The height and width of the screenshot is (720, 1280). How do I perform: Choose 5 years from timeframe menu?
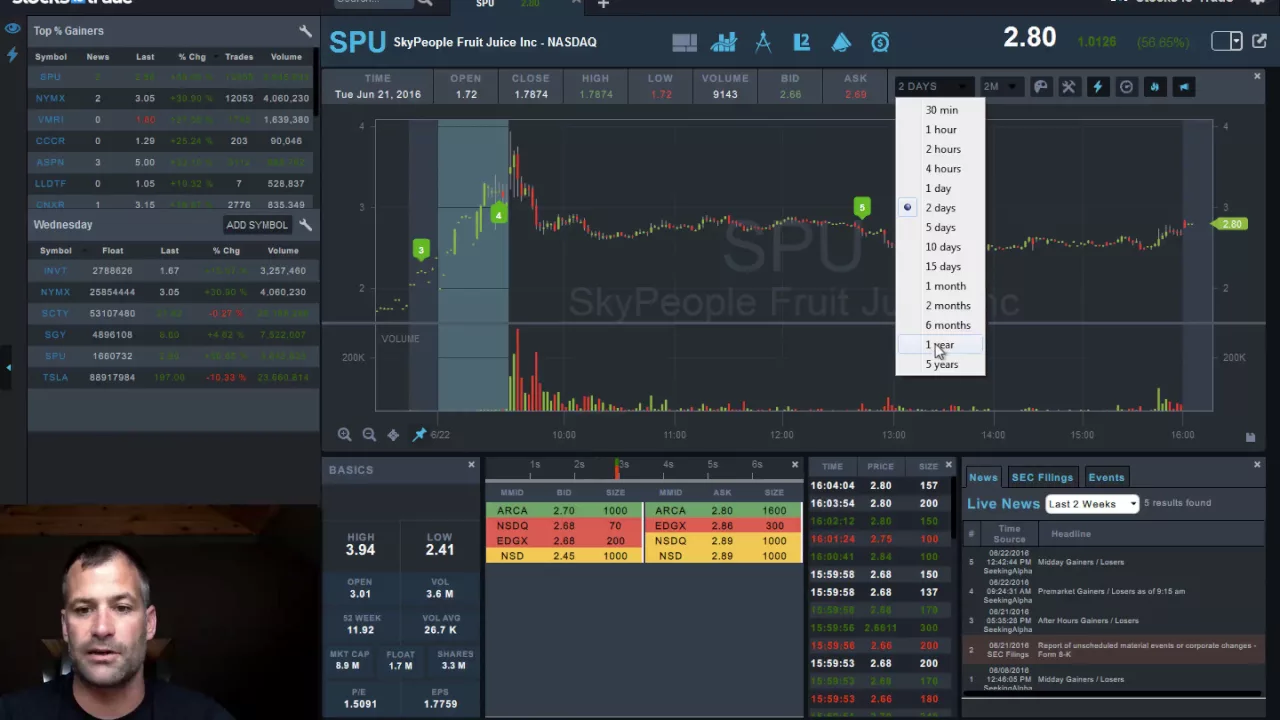941,365
